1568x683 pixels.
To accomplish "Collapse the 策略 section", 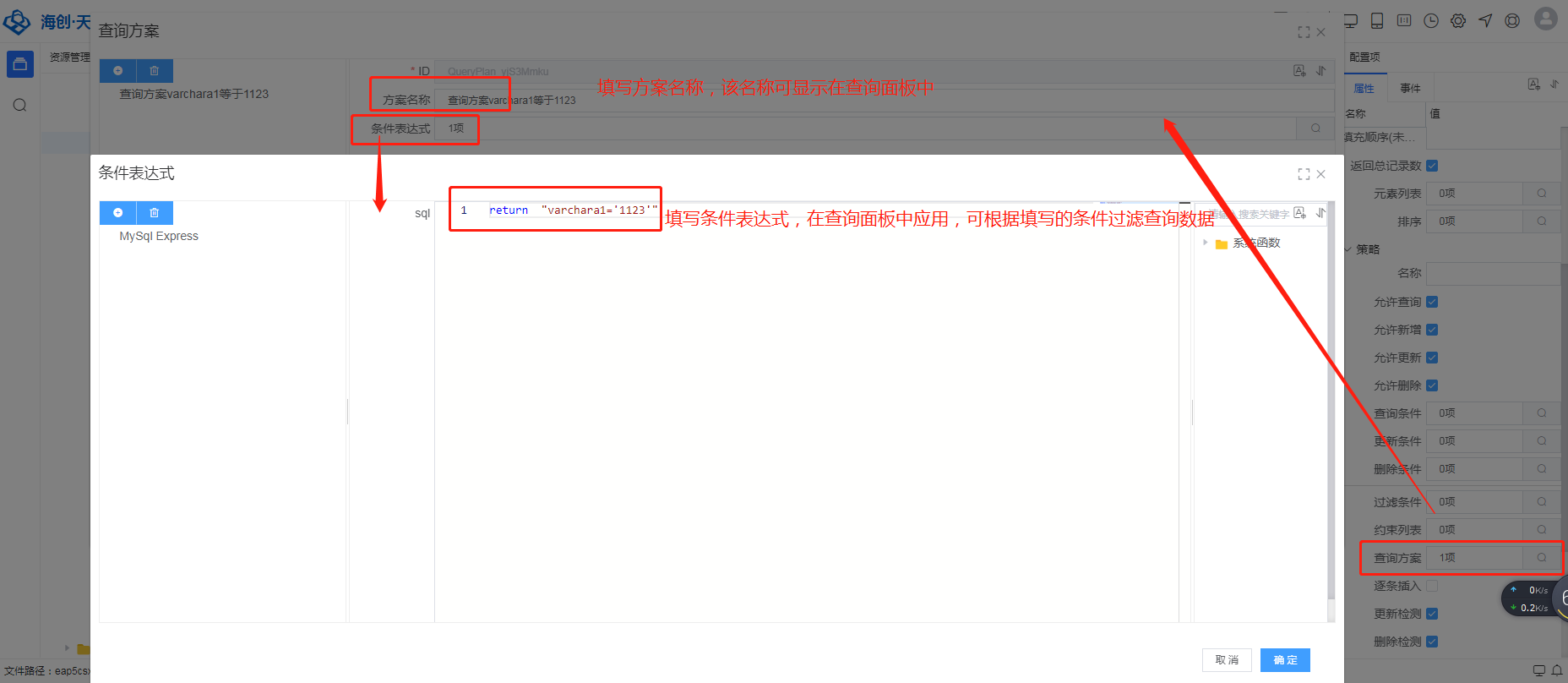I will pyautogui.click(x=1349, y=249).
